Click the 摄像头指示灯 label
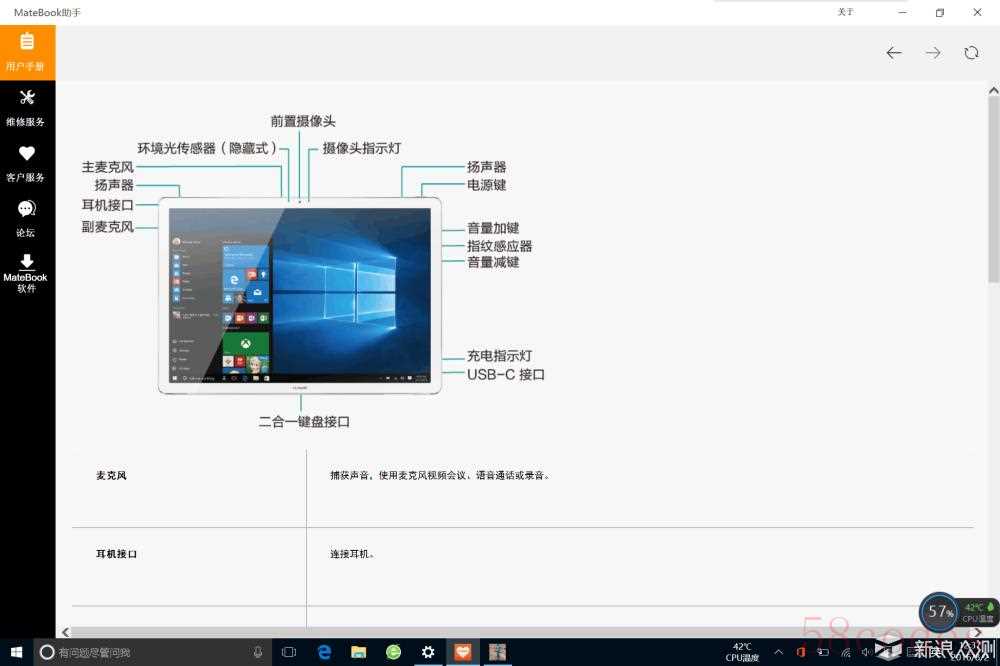This screenshot has height=666, width=1000. click(x=362, y=148)
